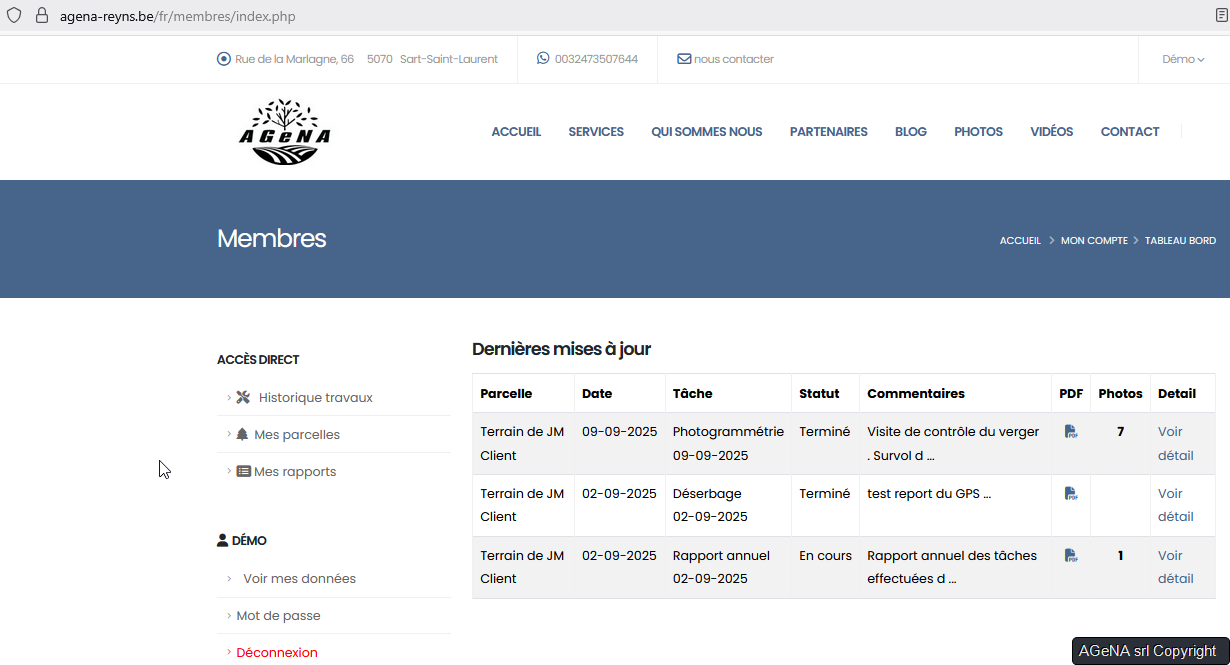
Task: Download PDF for Rapport annuel row
Action: [x=1070, y=556]
